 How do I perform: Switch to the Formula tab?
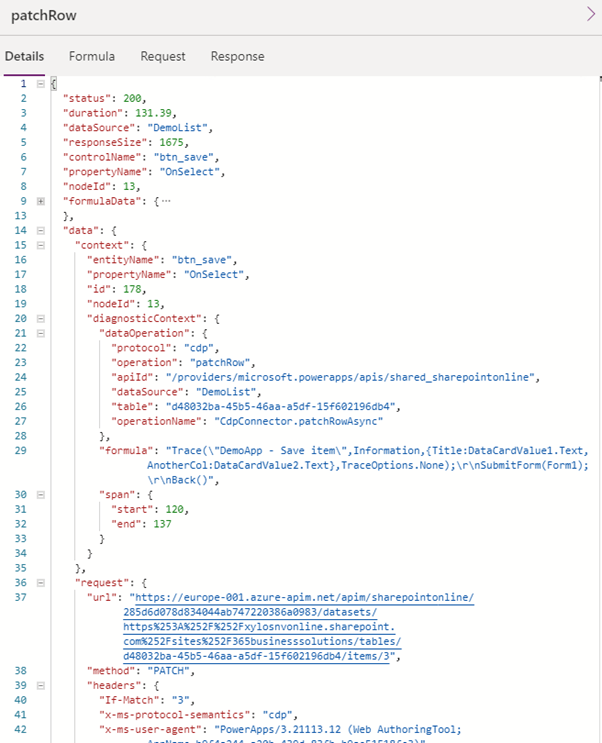tap(91, 56)
